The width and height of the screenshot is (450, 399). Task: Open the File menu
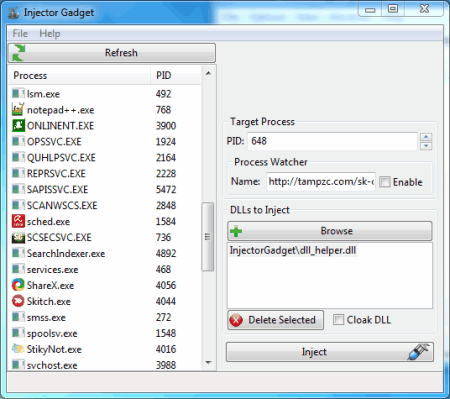click(20, 33)
